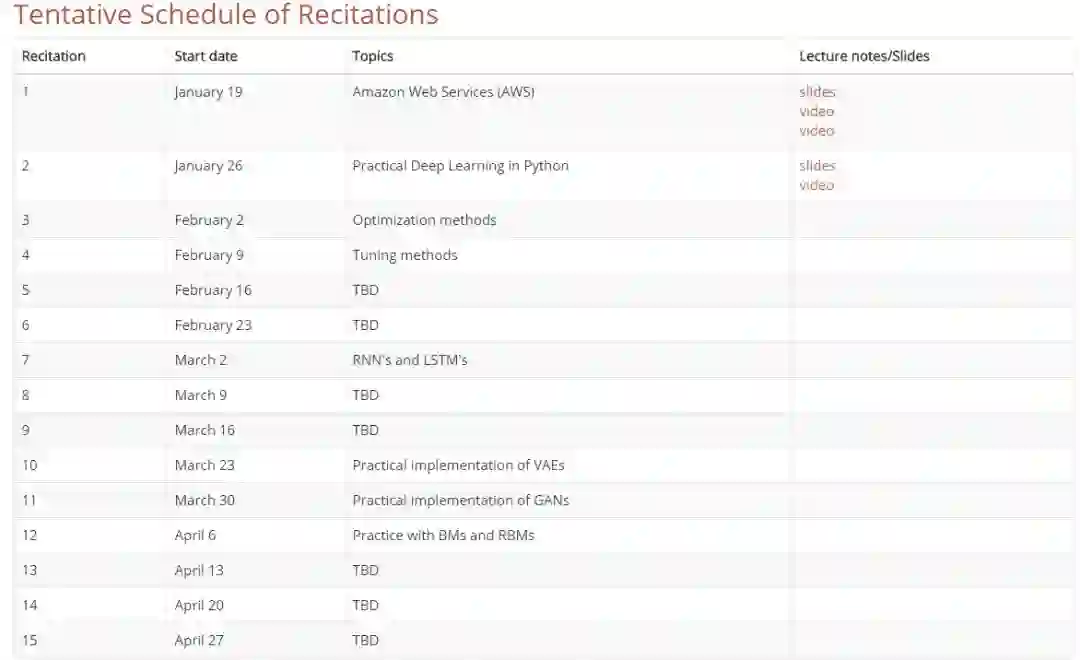Click the Recitation column header
The height and width of the screenshot is (660, 1080).
54,56
